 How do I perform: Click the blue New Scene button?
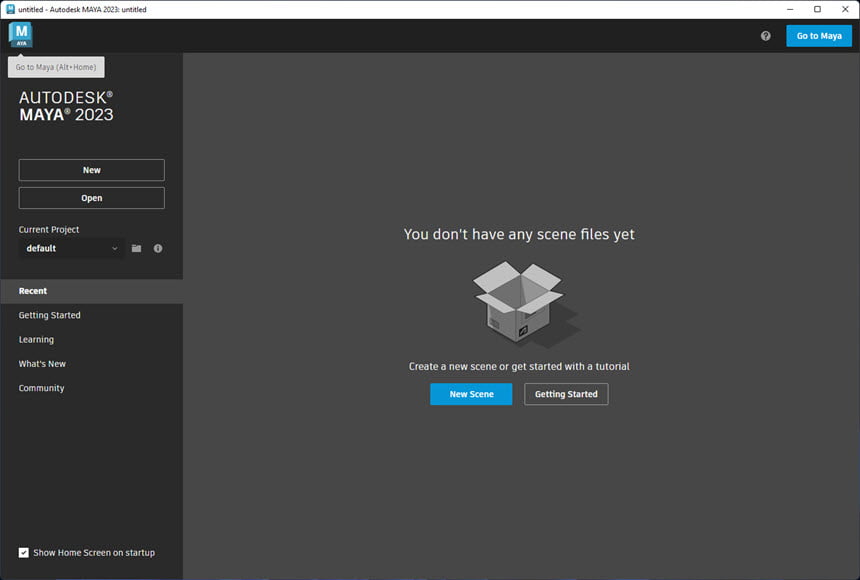[x=471, y=394]
